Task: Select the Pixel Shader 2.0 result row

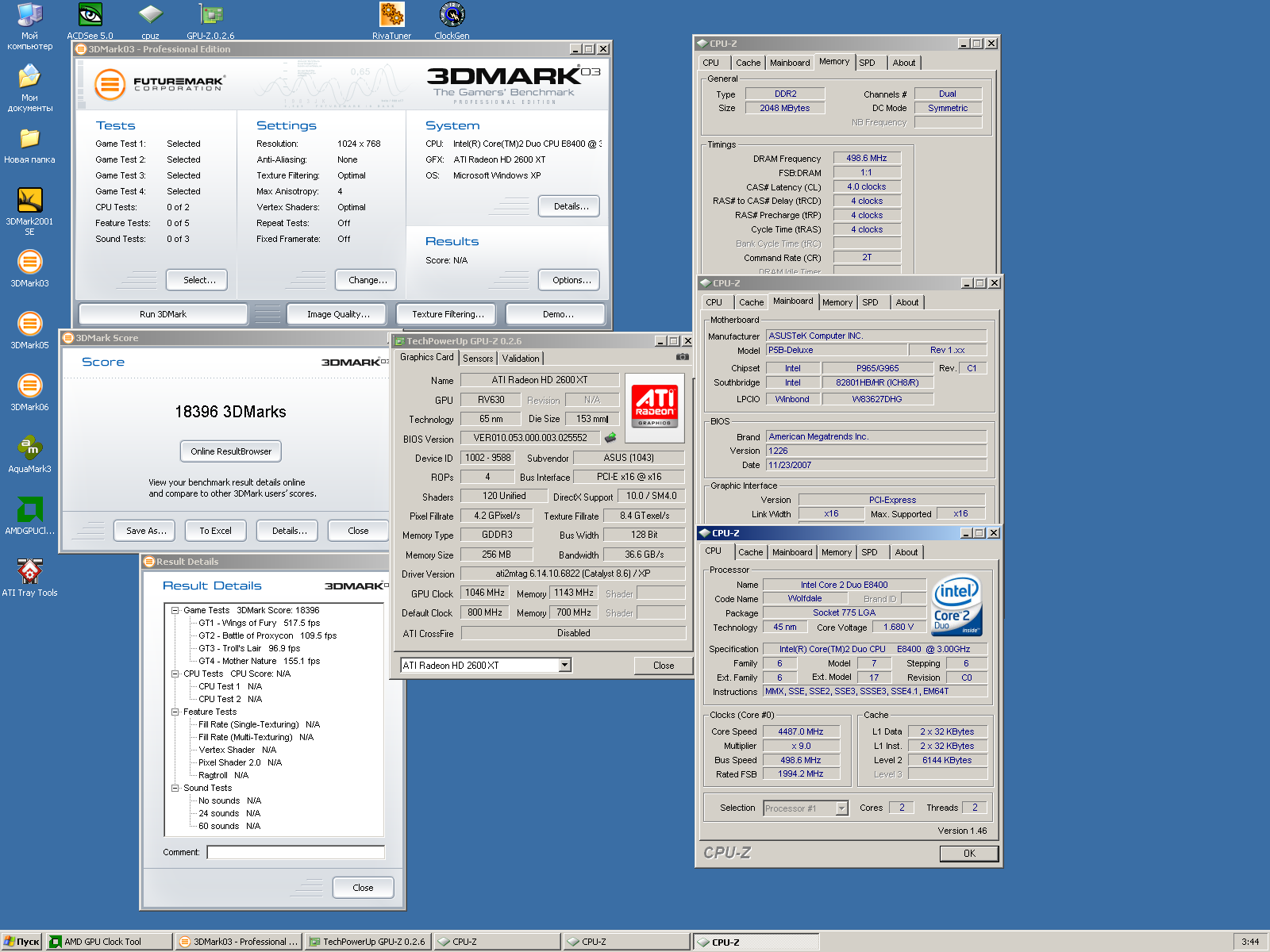Action: [x=240, y=762]
